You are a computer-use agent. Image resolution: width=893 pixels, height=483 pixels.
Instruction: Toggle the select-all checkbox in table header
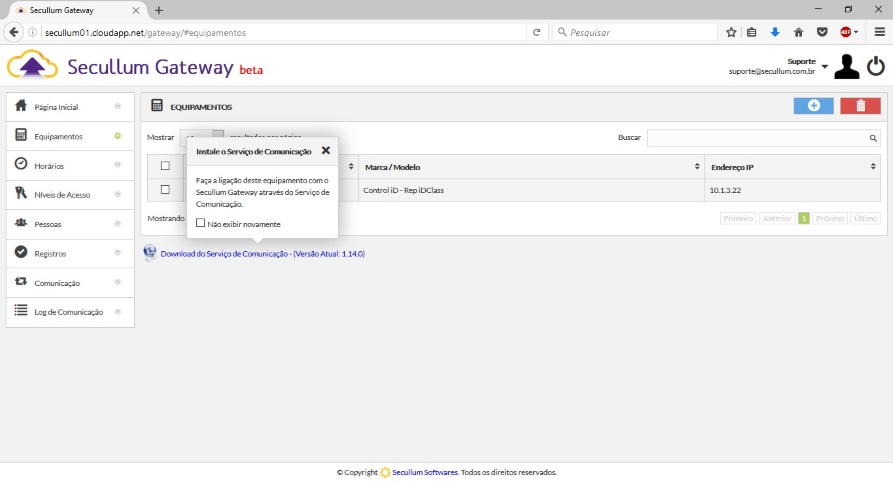166,166
